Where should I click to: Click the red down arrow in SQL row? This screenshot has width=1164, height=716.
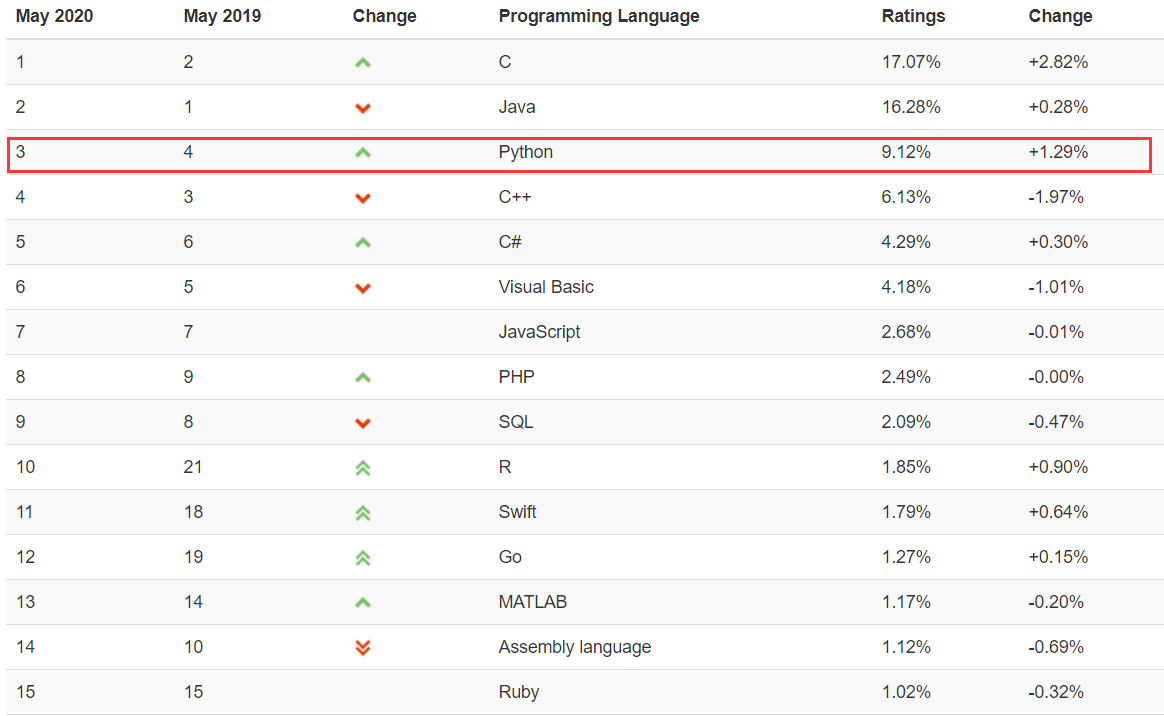363,423
